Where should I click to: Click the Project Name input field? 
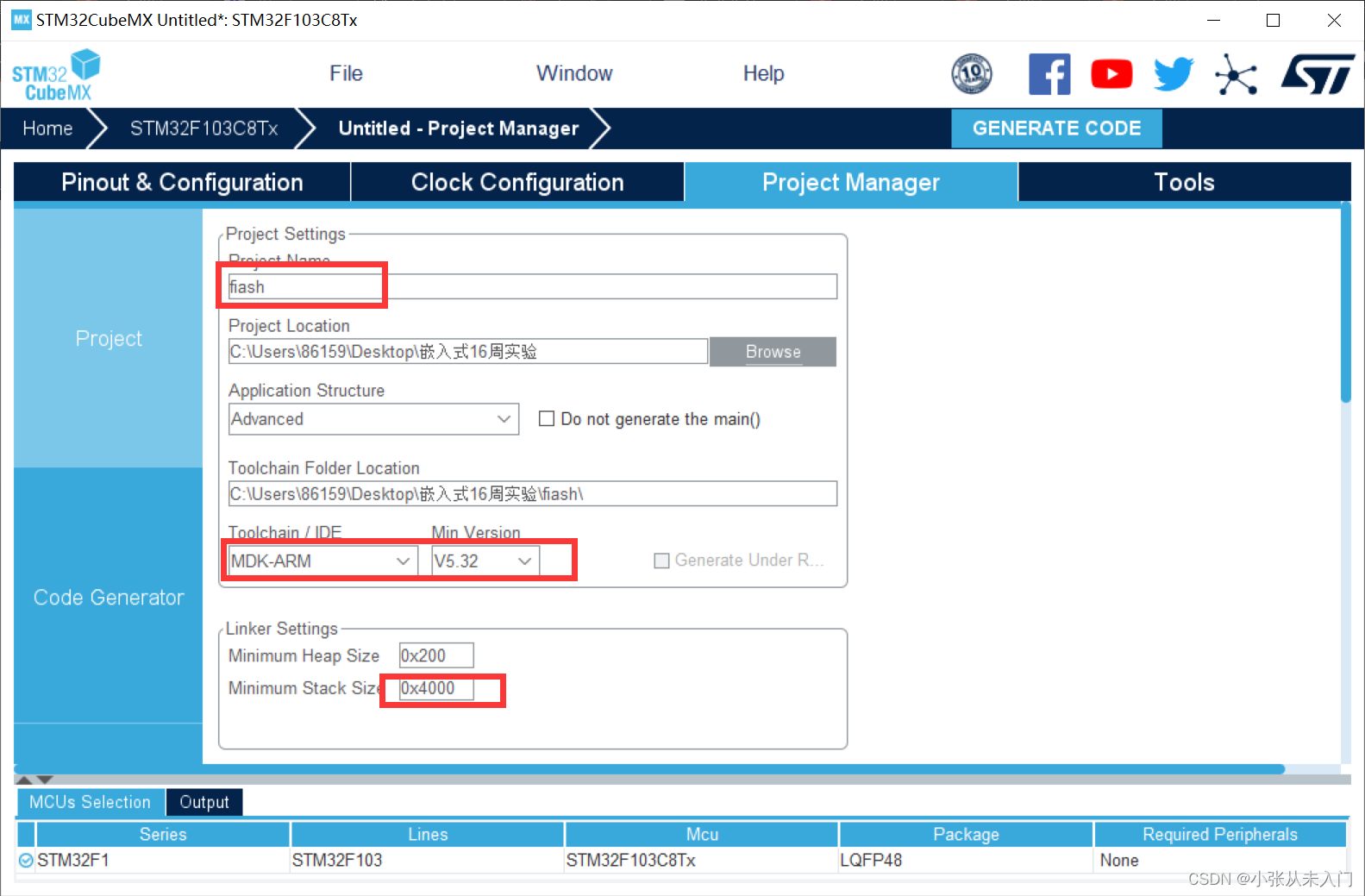(x=532, y=286)
